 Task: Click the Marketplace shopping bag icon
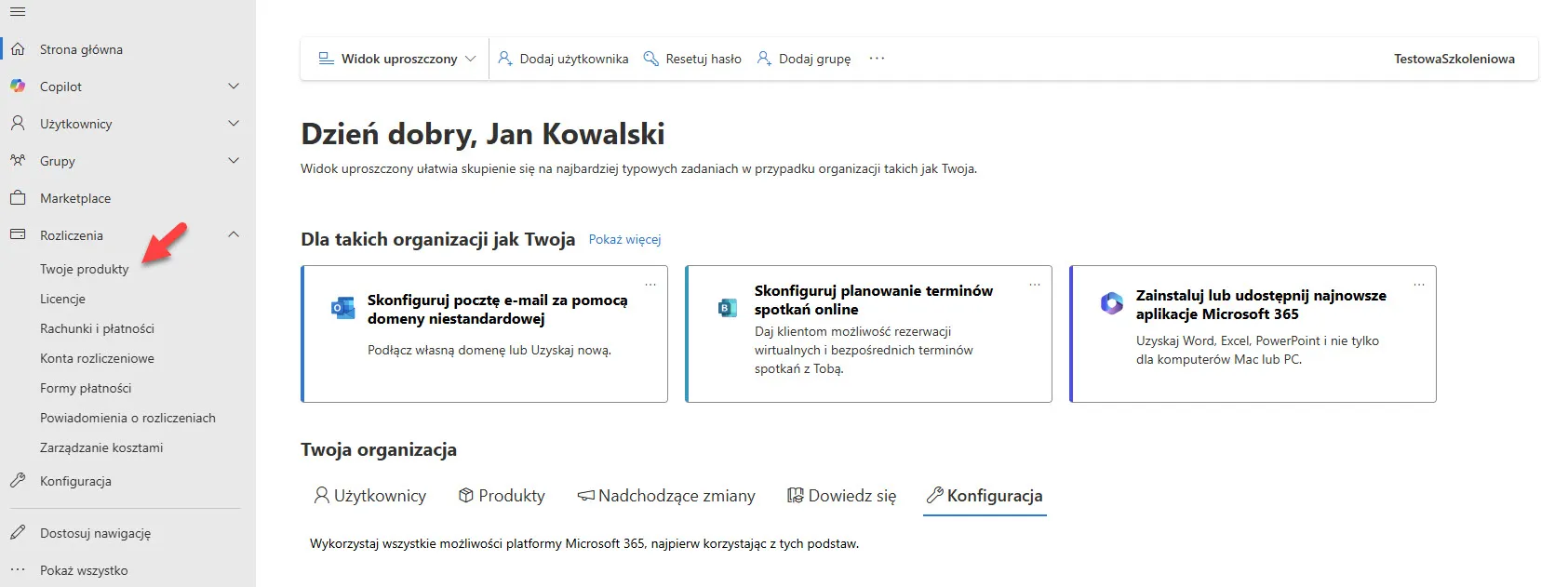pos(18,198)
